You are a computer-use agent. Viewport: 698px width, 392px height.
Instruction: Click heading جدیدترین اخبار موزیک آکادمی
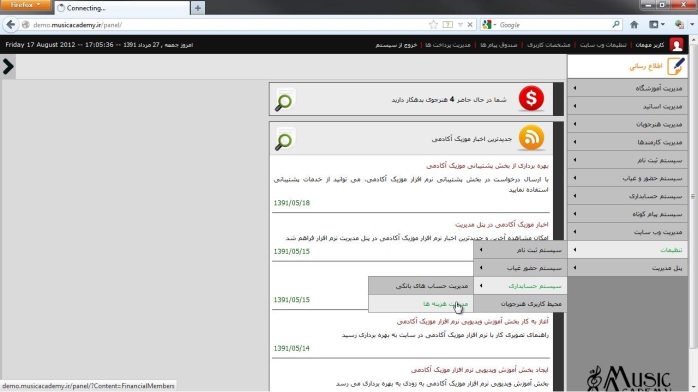(x=471, y=139)
